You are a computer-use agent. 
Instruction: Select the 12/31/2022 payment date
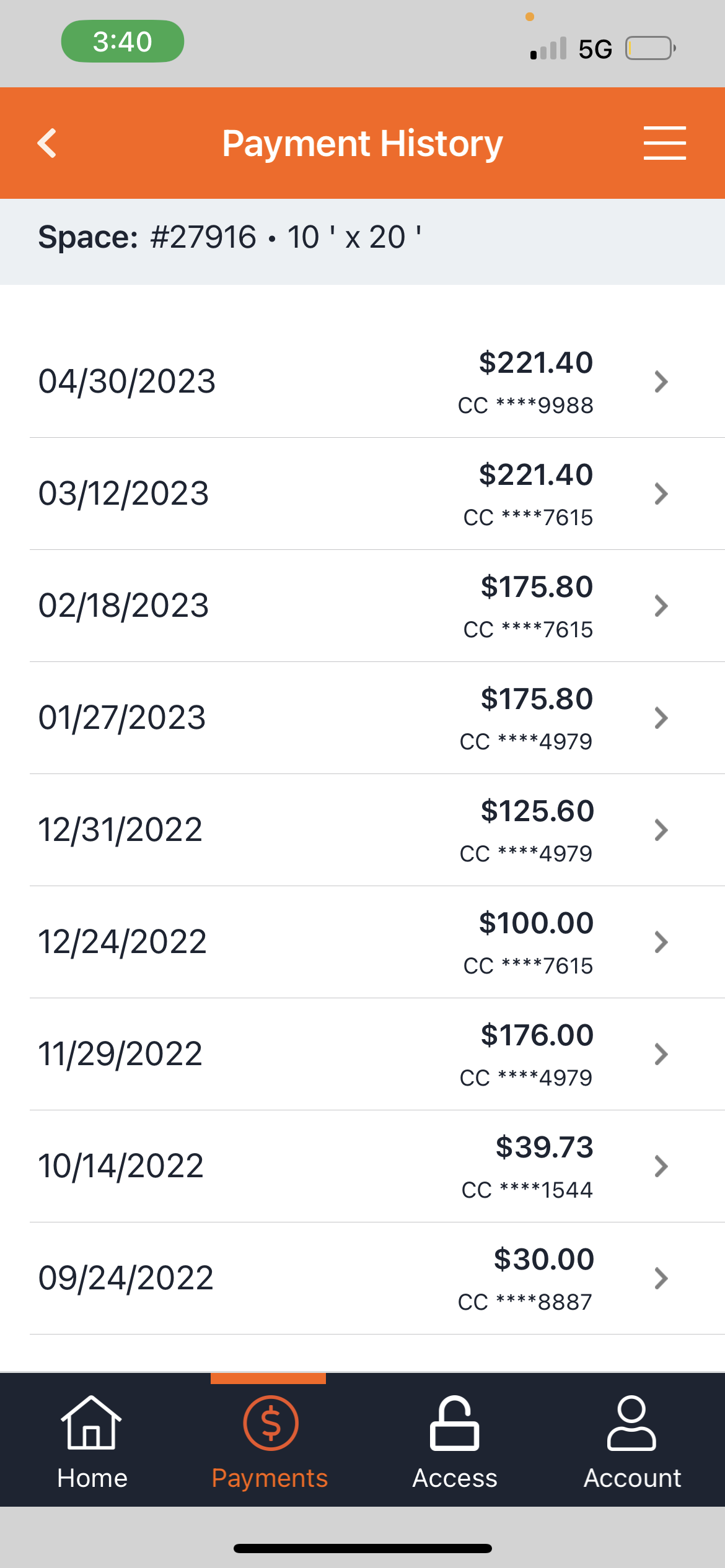click(120, 830)
